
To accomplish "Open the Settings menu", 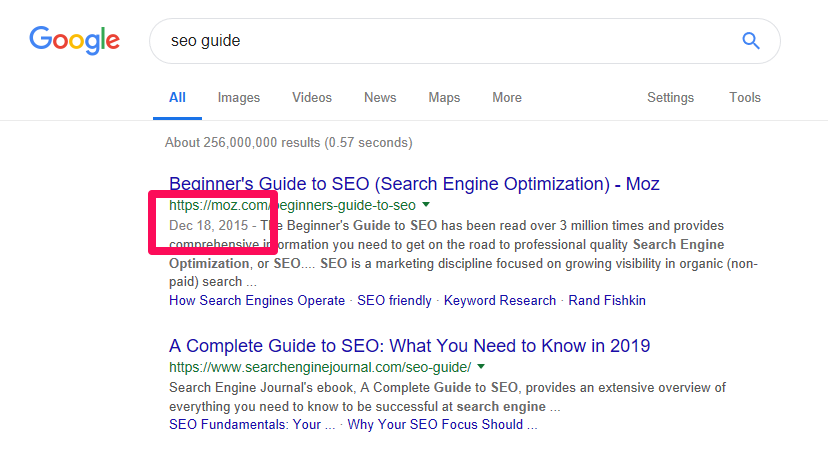I will pos(671,98).
